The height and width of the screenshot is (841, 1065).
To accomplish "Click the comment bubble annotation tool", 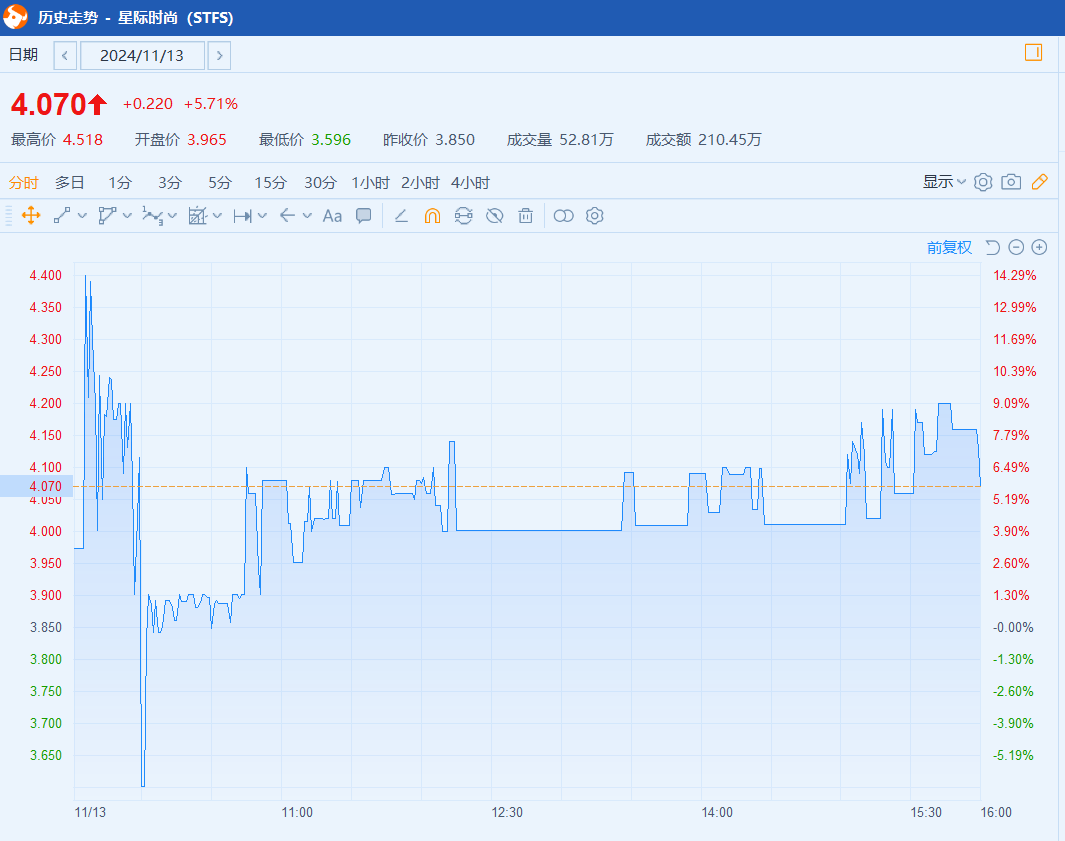I will pyautogui.click(x=364, y=216).
